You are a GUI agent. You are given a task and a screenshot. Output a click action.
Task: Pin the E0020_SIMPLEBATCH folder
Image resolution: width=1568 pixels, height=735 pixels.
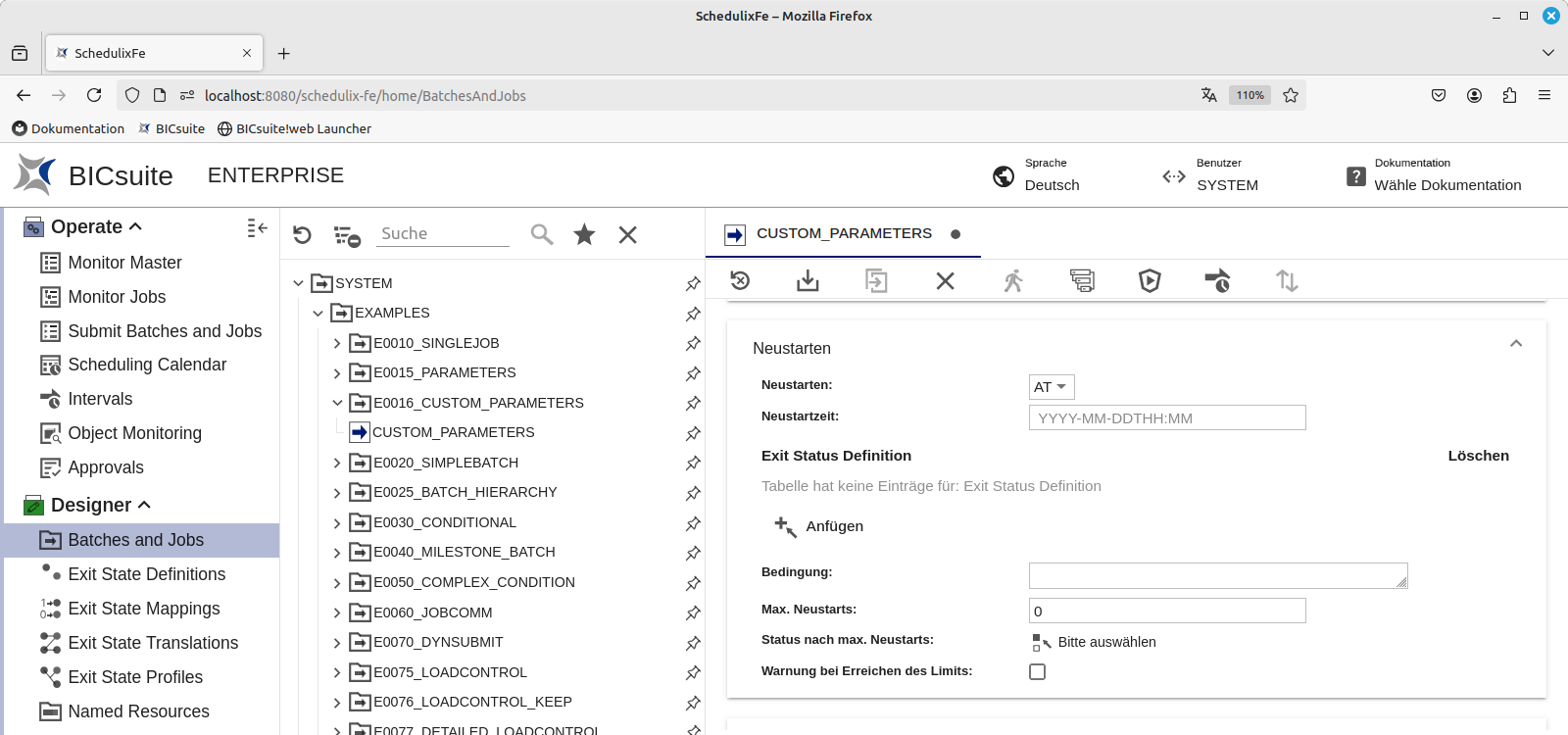tap(693, 463)
